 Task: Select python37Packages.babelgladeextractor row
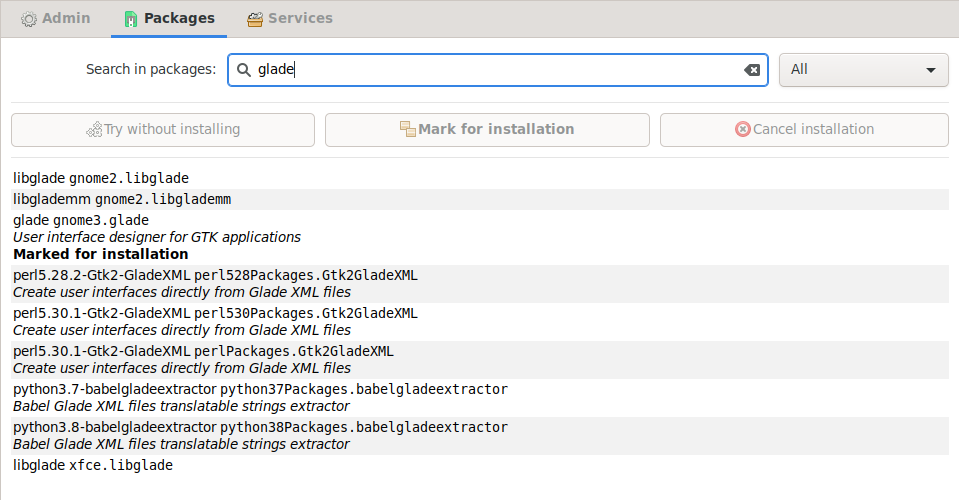click(x=480, y=397)
